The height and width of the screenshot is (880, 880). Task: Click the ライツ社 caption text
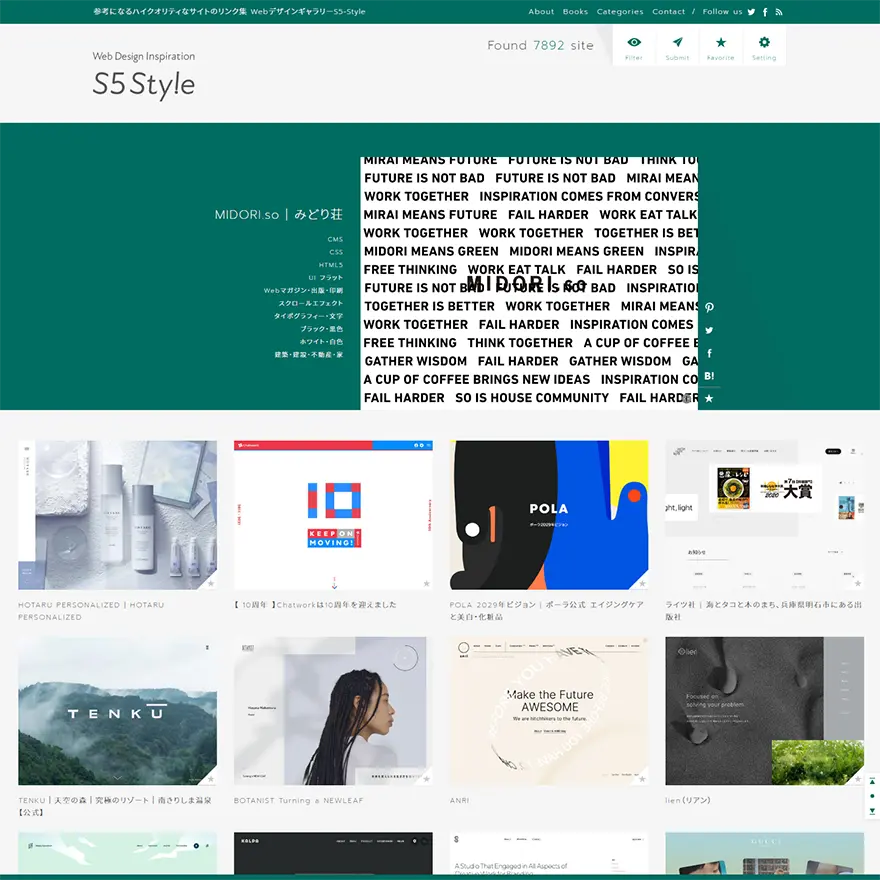[x=763, y=611]
